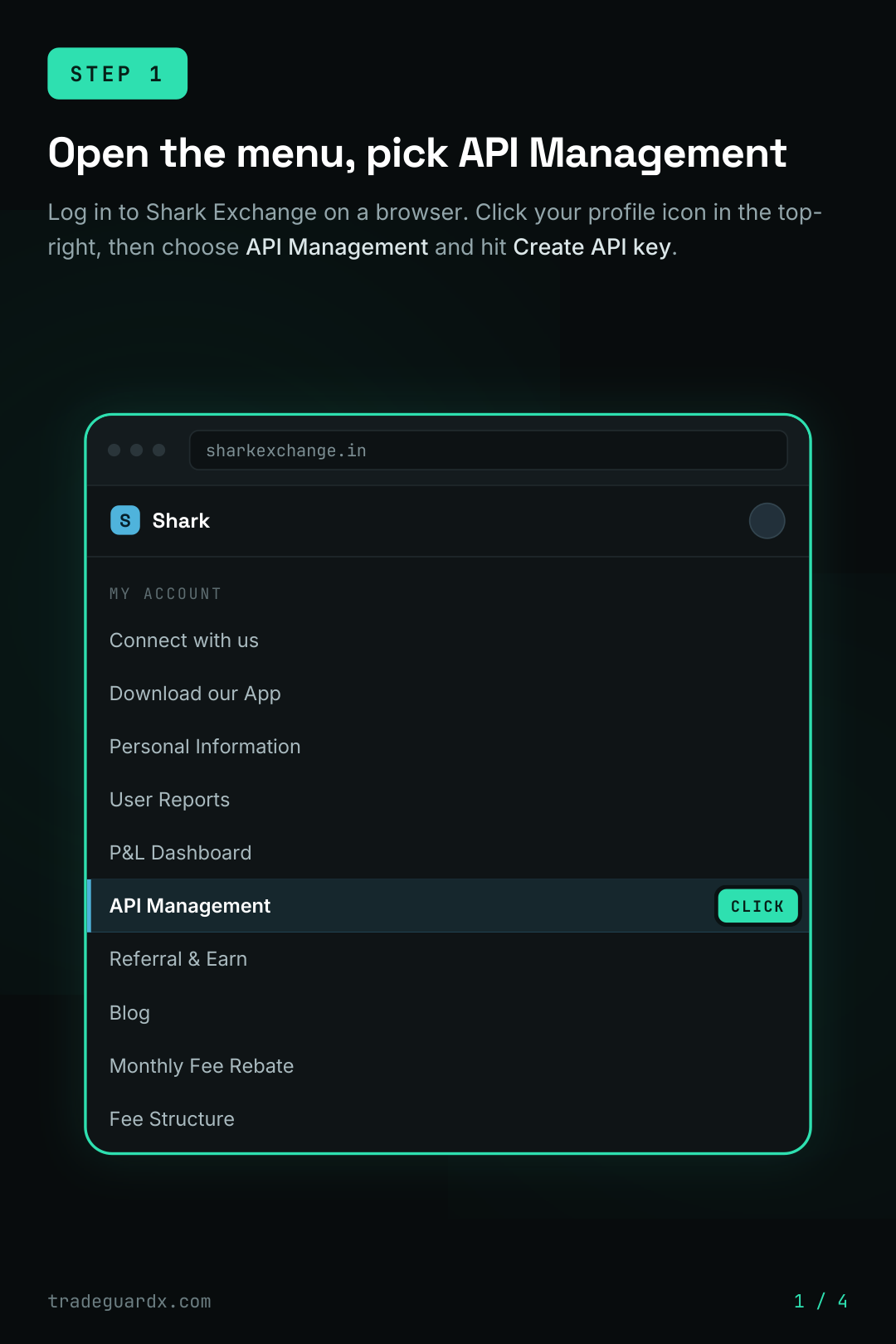Click the 1 / 4 page indicator
This screenshot has height=1344, width=896.
point(821,1301)
